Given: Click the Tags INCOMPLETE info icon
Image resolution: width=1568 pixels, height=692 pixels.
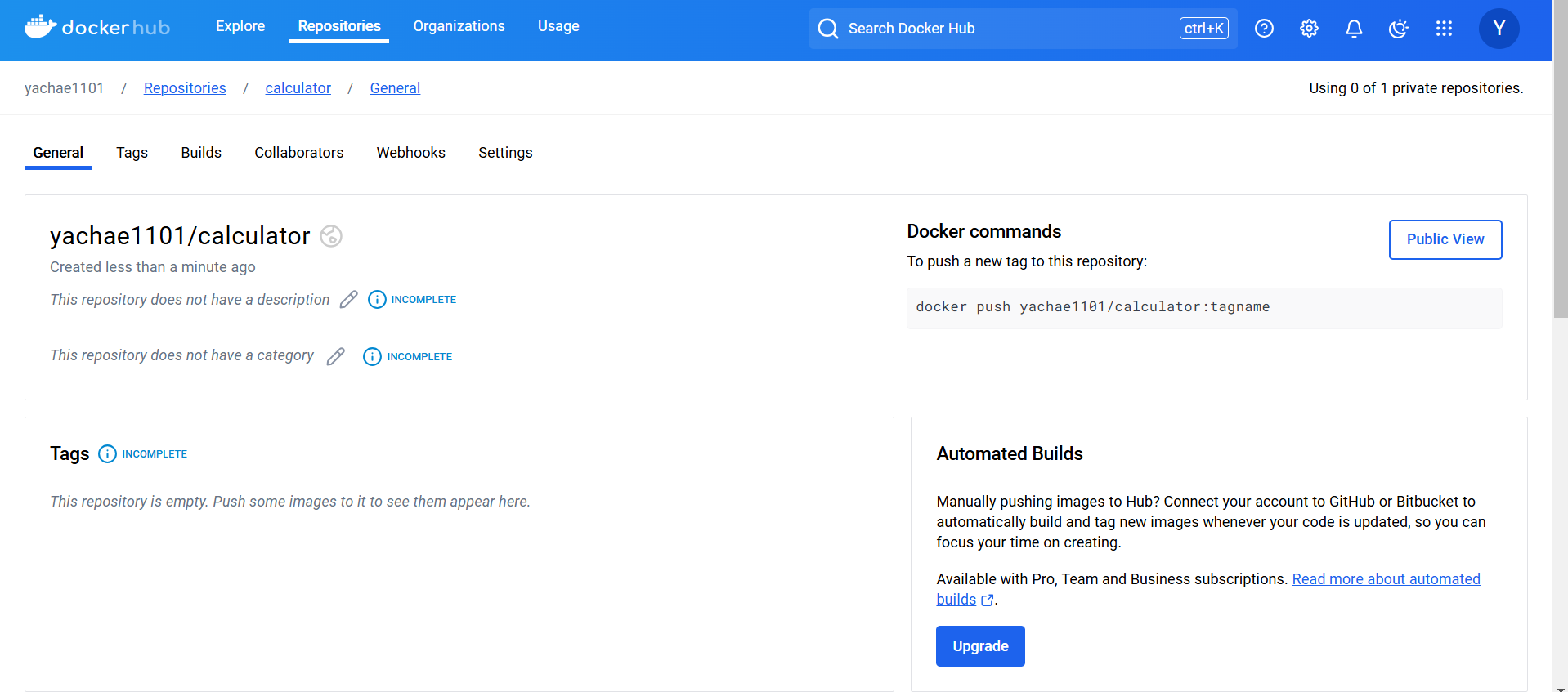Looking at the screenshot, I should pyautogui.click(x=107, y=453).
